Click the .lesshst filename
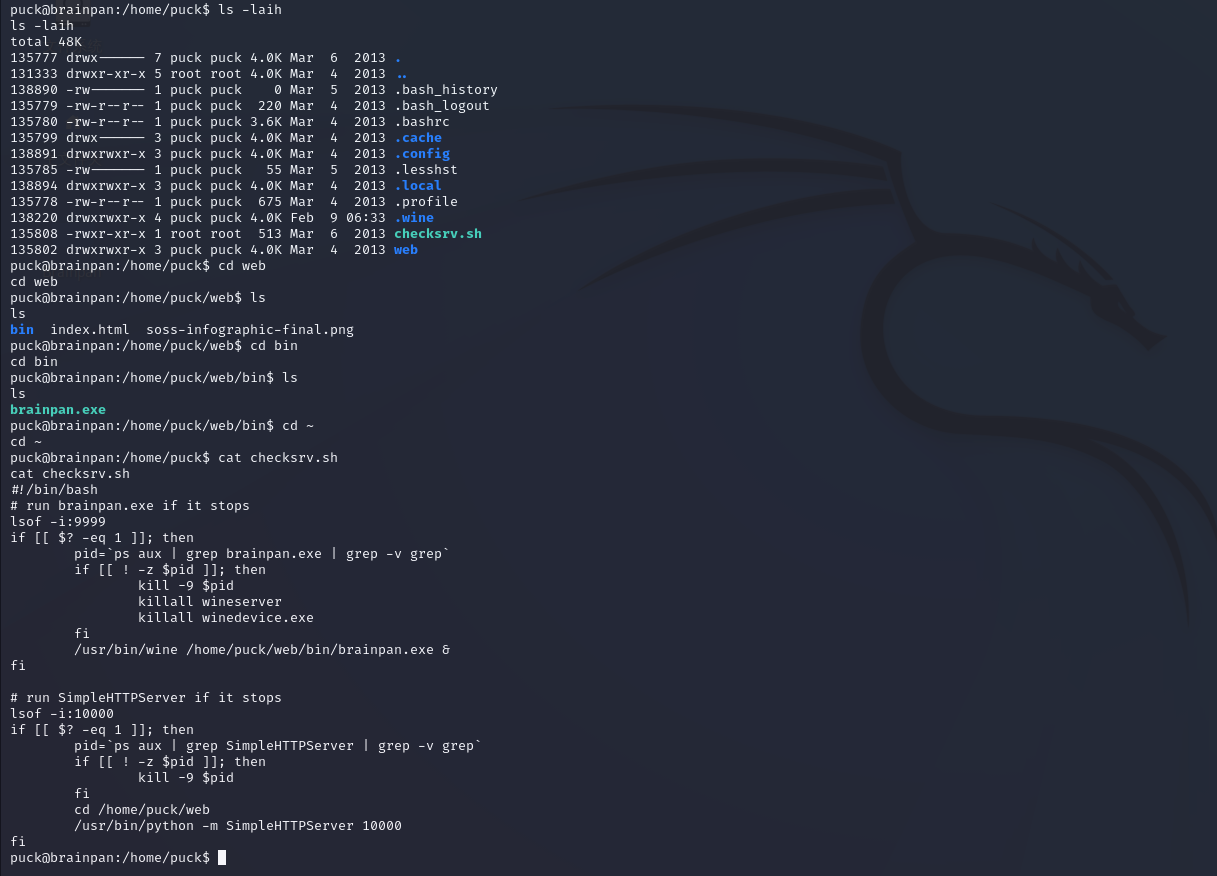The height and width of the screenshot is (876, 1217). [x=426, y=170]
